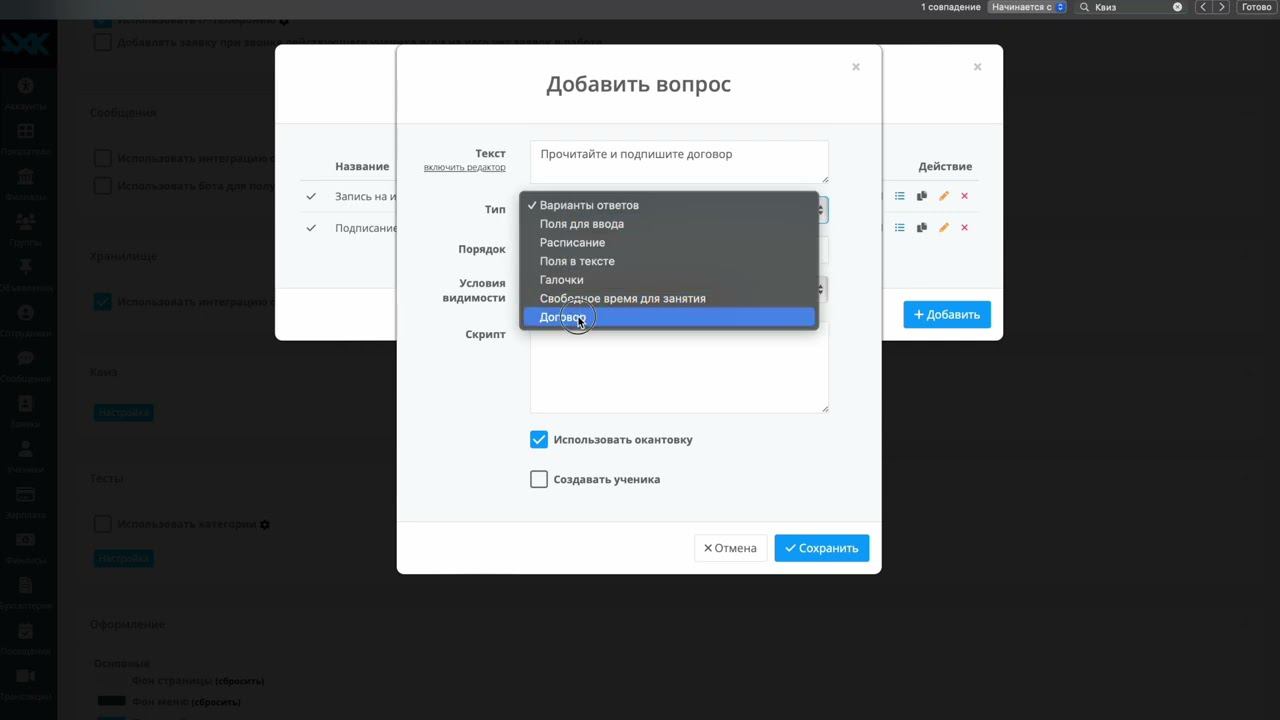Open the Фон меню color swatch

coord(111,702)
